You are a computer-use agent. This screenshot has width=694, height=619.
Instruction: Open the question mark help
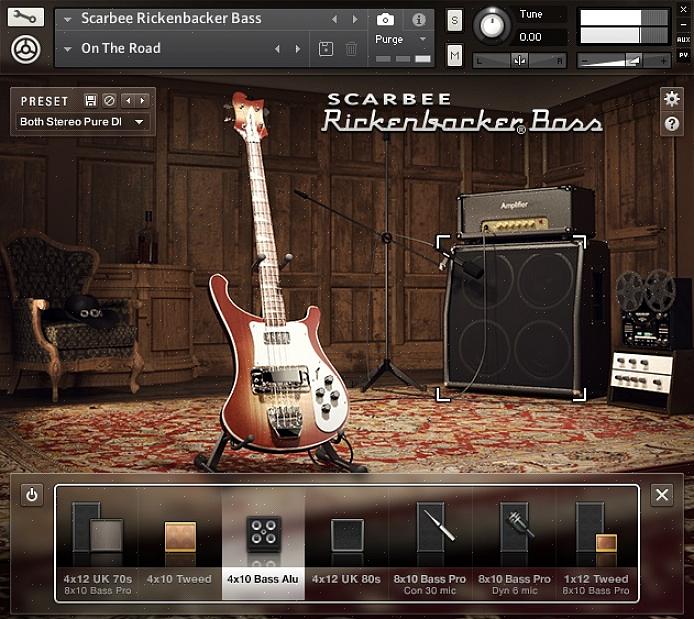pyautogui.click(x=671, y=124)
